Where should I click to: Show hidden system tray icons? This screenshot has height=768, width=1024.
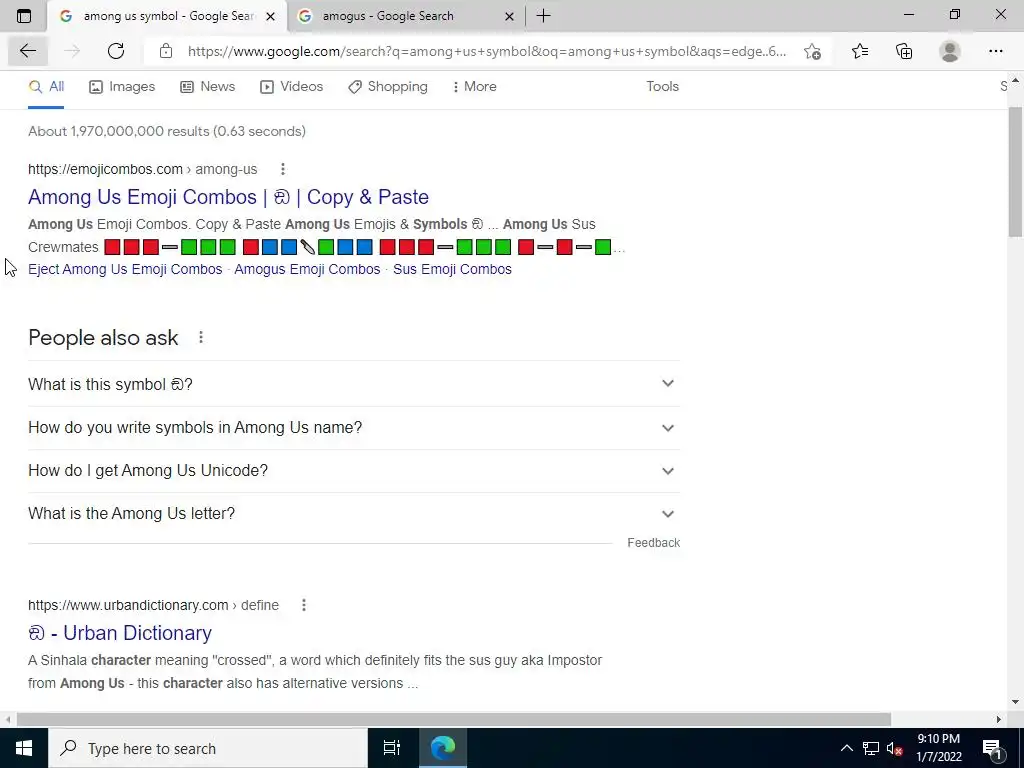[846, 748]
